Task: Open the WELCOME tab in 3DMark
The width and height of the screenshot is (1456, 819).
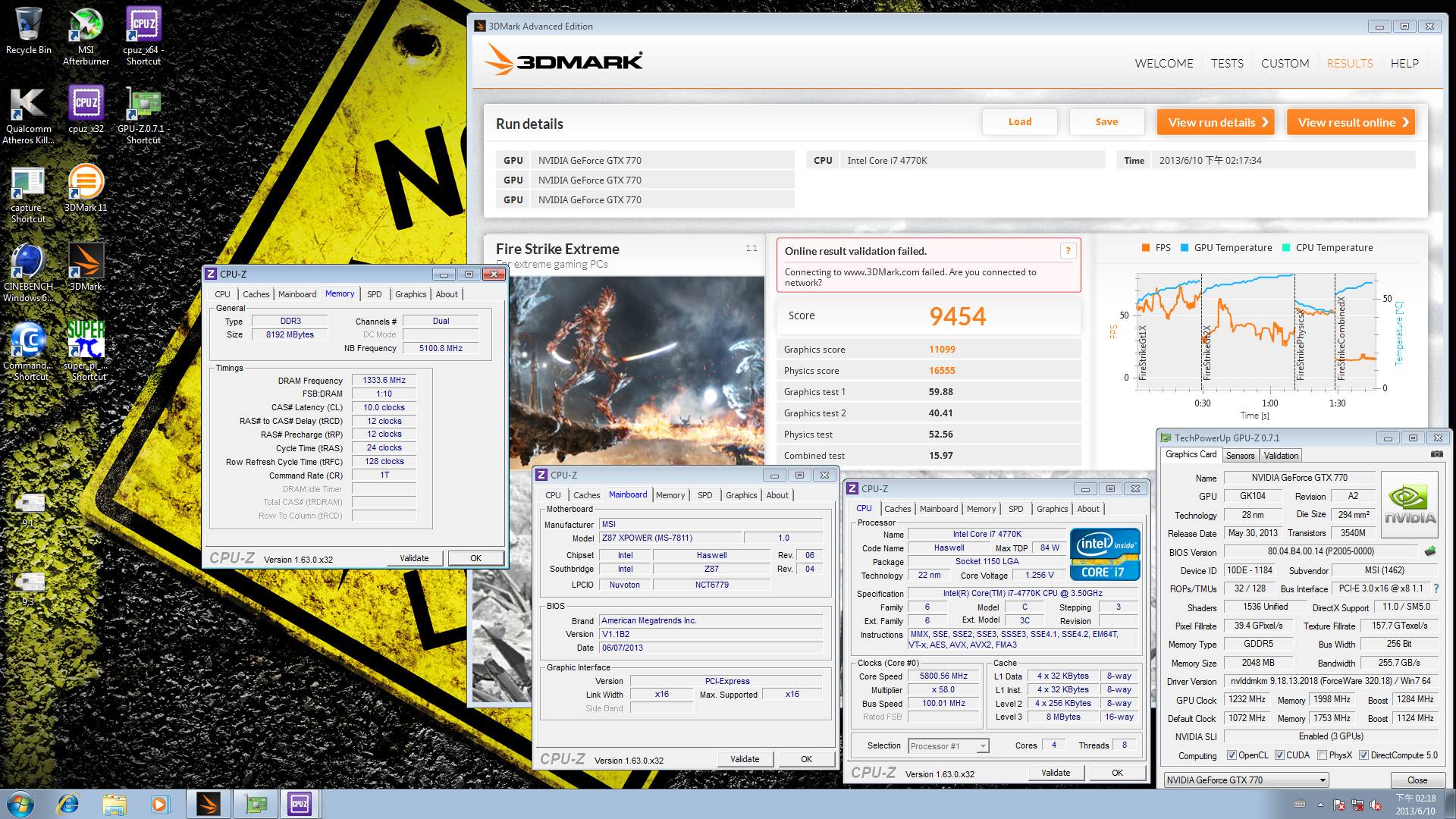Action: click(1164, 64)
